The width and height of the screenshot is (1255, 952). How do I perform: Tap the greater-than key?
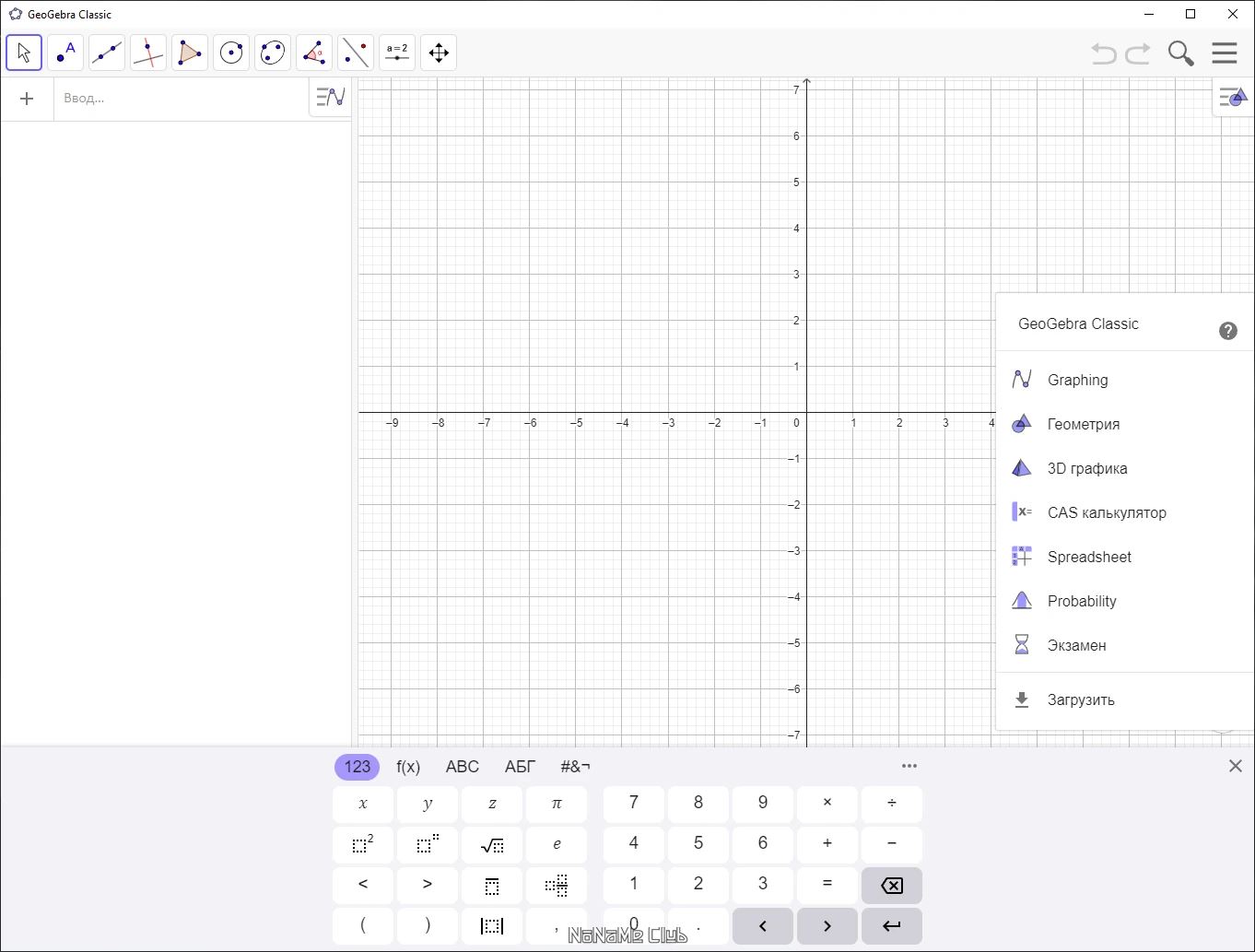428,885
